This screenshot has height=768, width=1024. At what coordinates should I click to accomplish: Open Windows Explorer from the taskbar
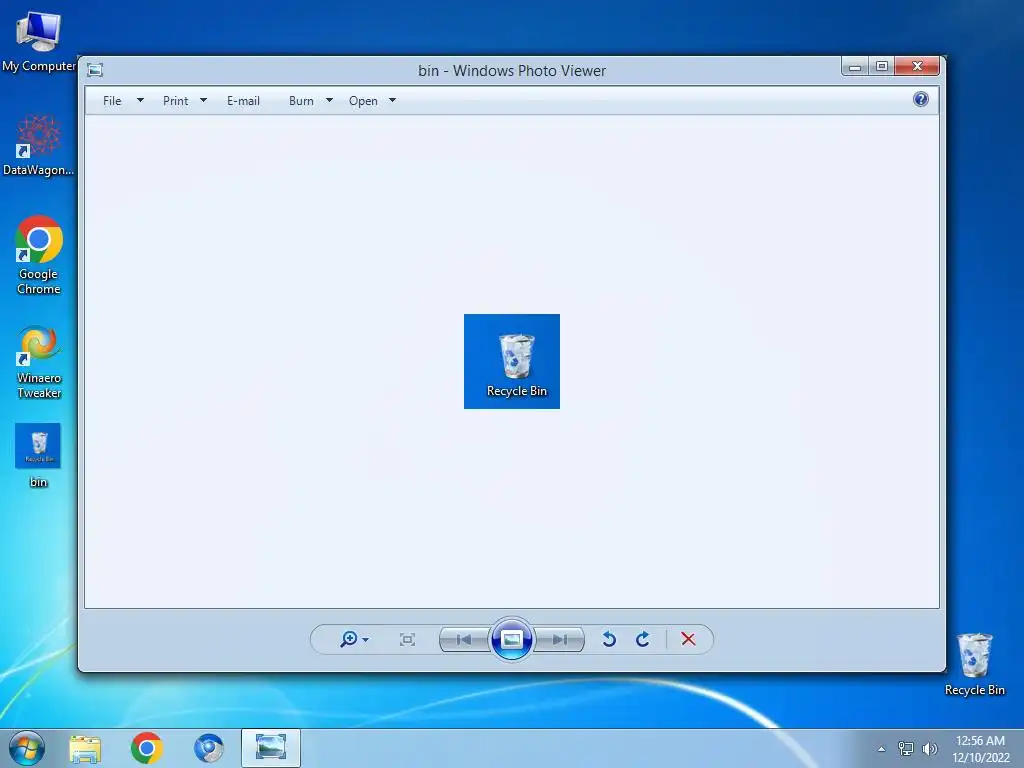(x=85, y=748)
